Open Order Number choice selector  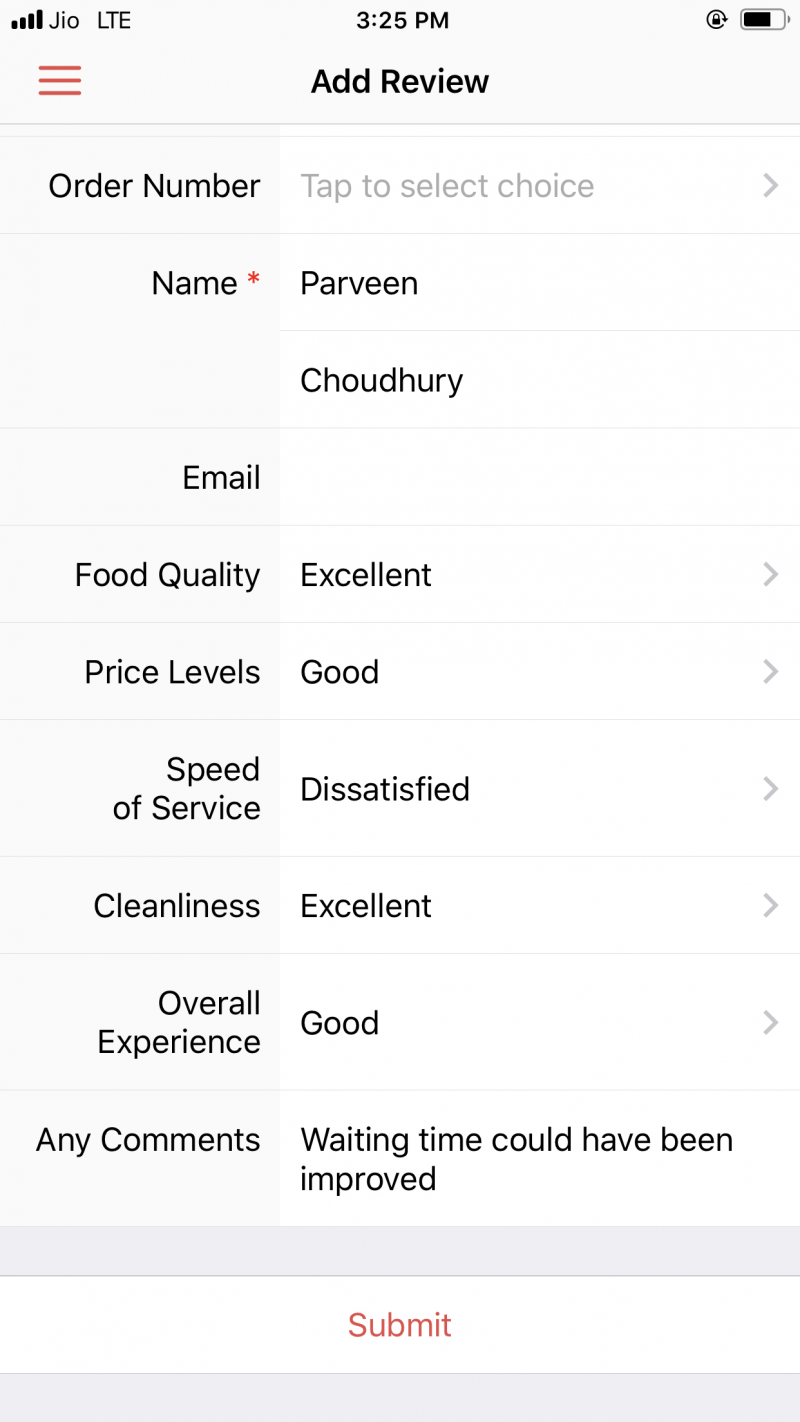448,186
